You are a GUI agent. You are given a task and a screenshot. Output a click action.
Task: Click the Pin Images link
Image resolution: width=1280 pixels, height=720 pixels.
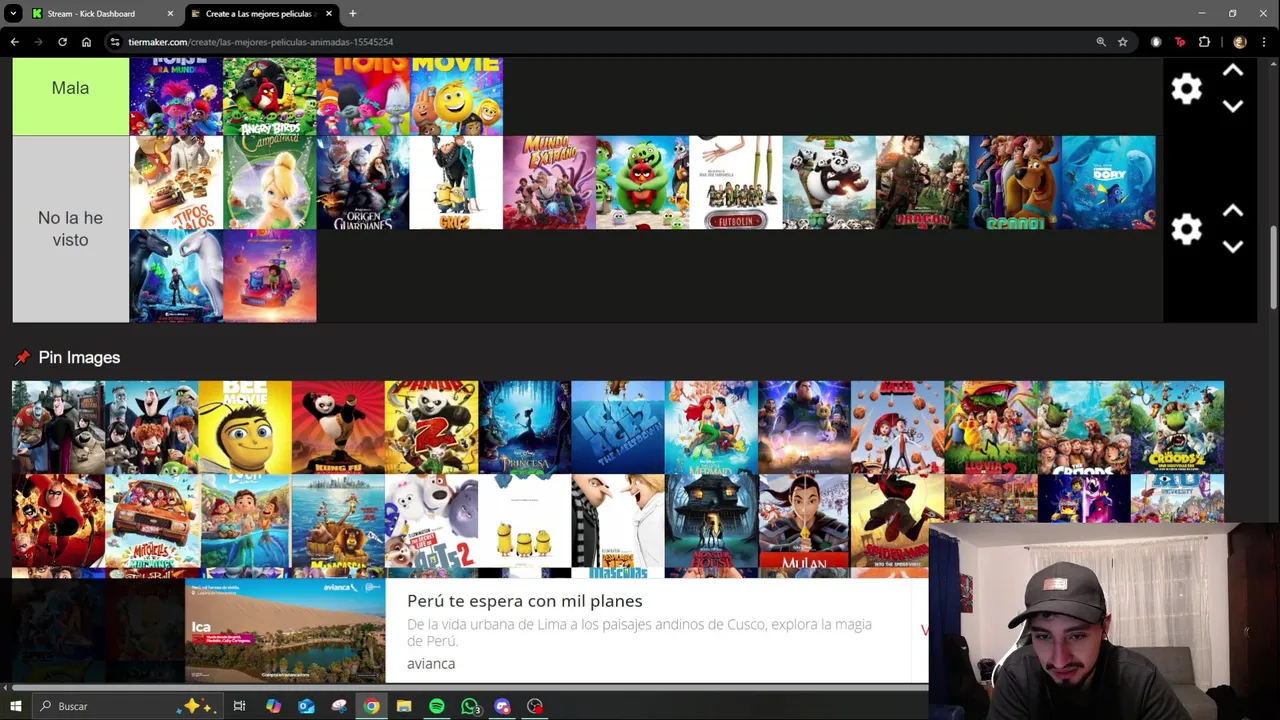point(79,357)
